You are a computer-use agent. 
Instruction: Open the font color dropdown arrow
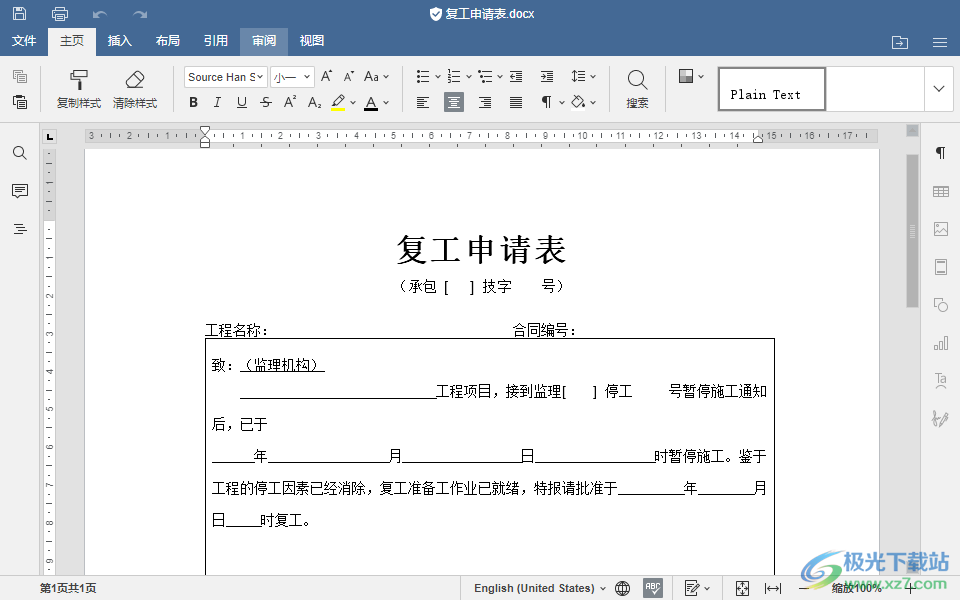tap(386, 103)
